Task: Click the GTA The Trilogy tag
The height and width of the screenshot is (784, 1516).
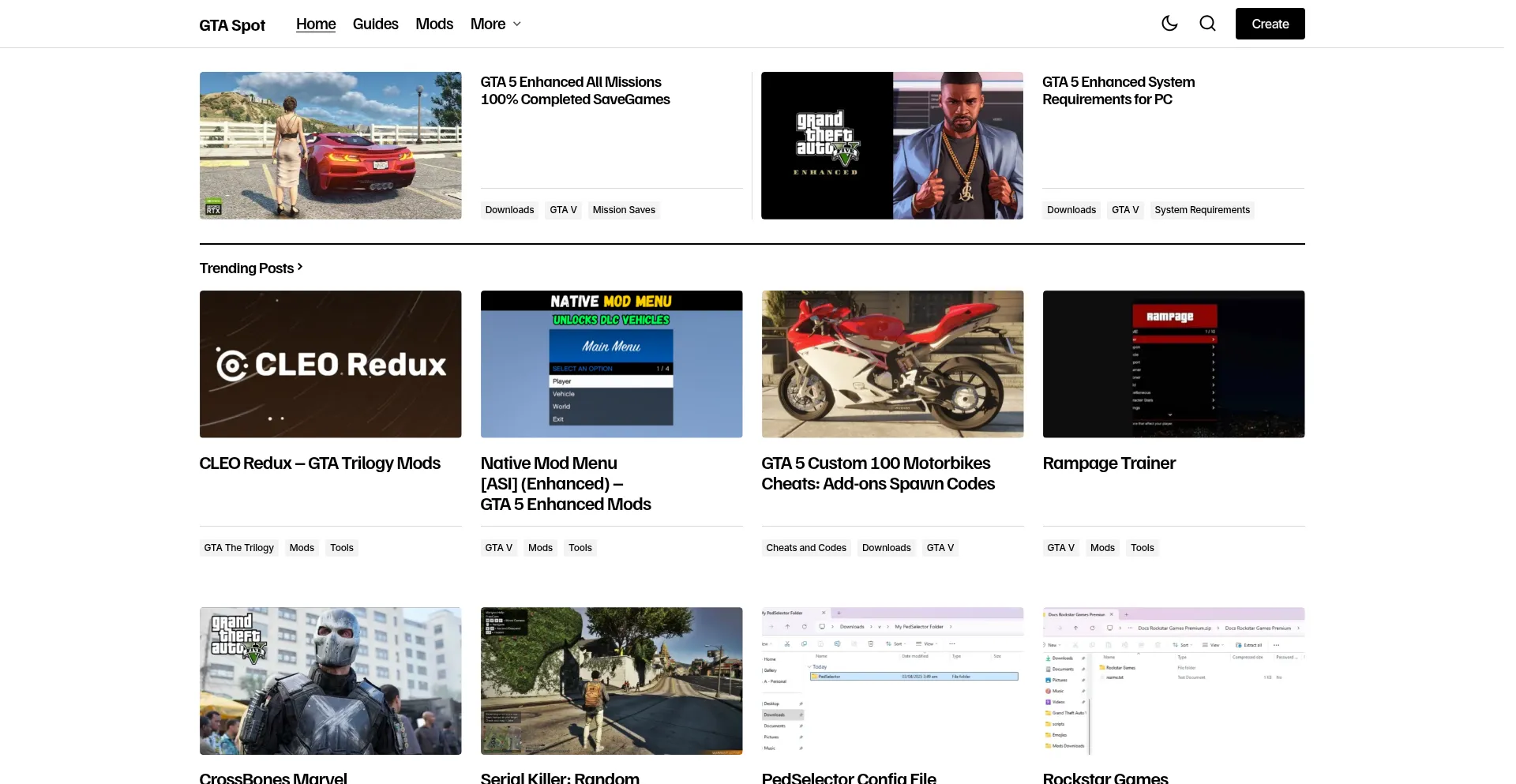Action: pos(238,548)
